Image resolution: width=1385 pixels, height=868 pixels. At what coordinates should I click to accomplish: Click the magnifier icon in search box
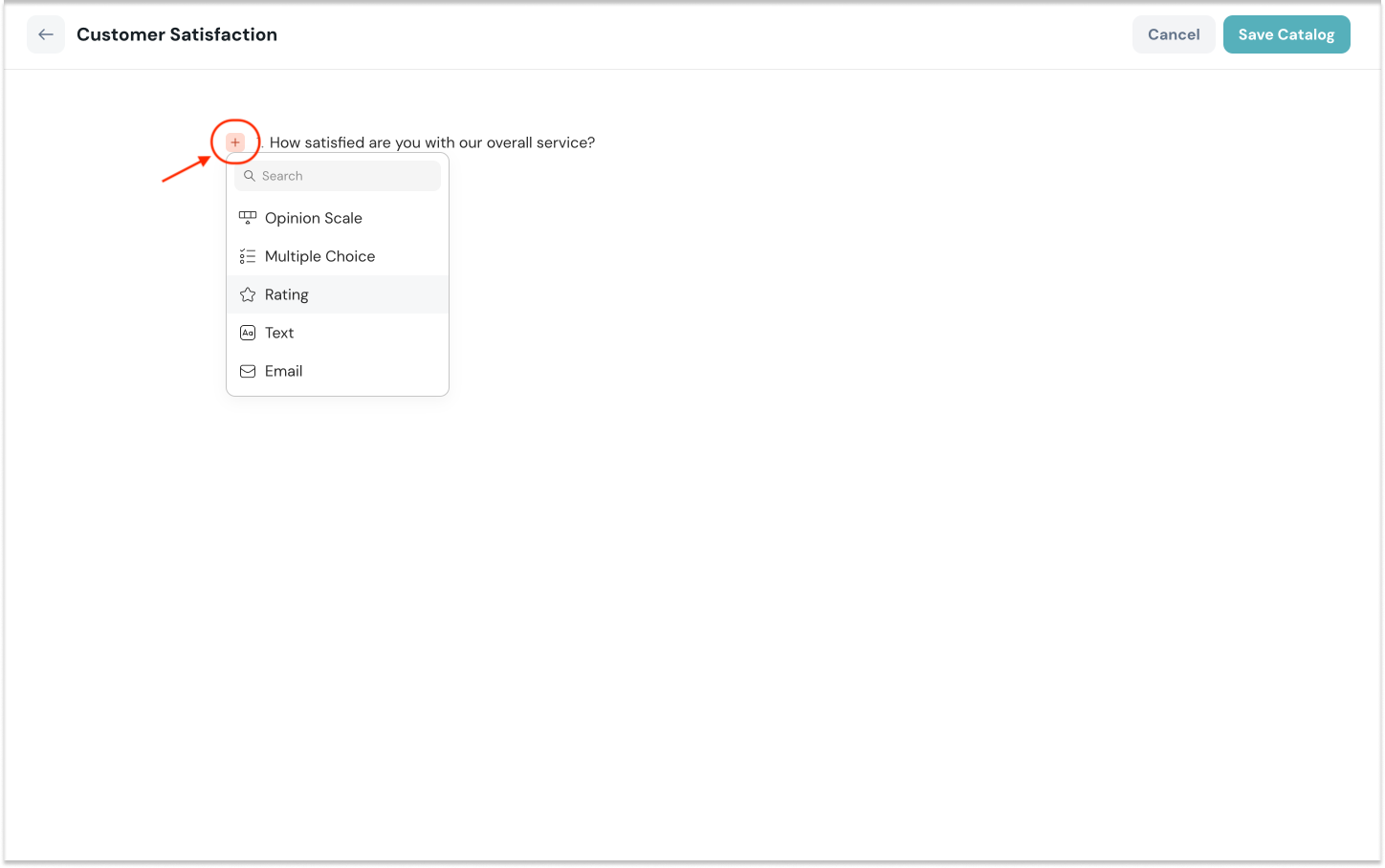click(250, 176)
